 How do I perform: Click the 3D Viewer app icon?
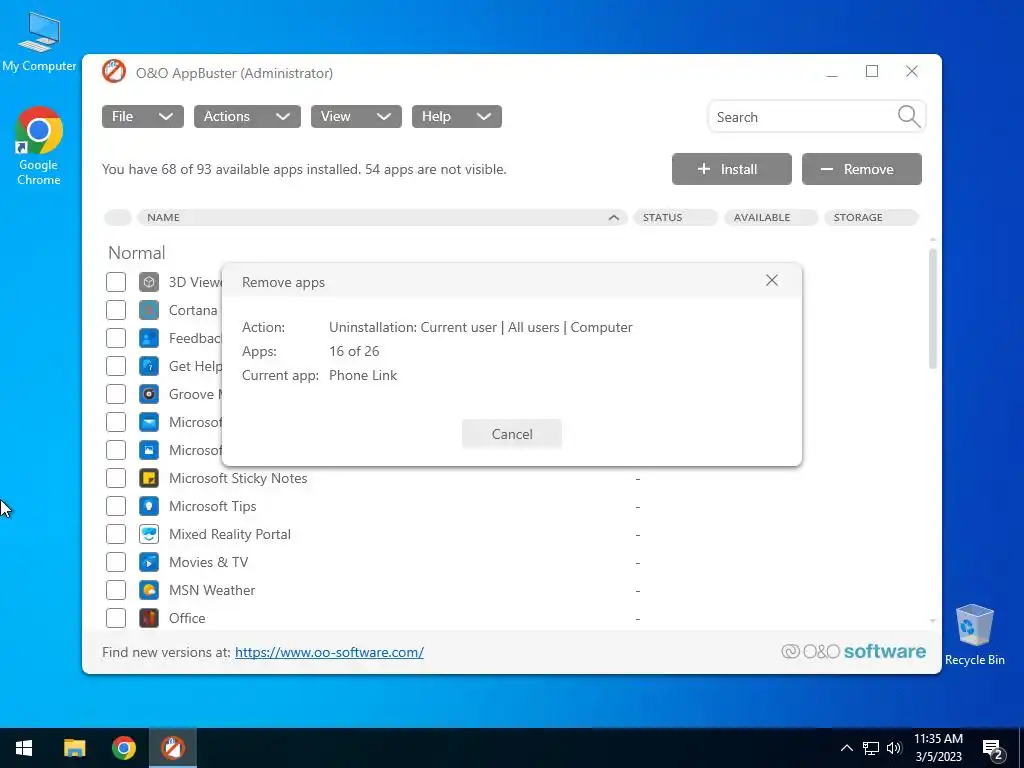pyautogui.click(x=149, y=282)
